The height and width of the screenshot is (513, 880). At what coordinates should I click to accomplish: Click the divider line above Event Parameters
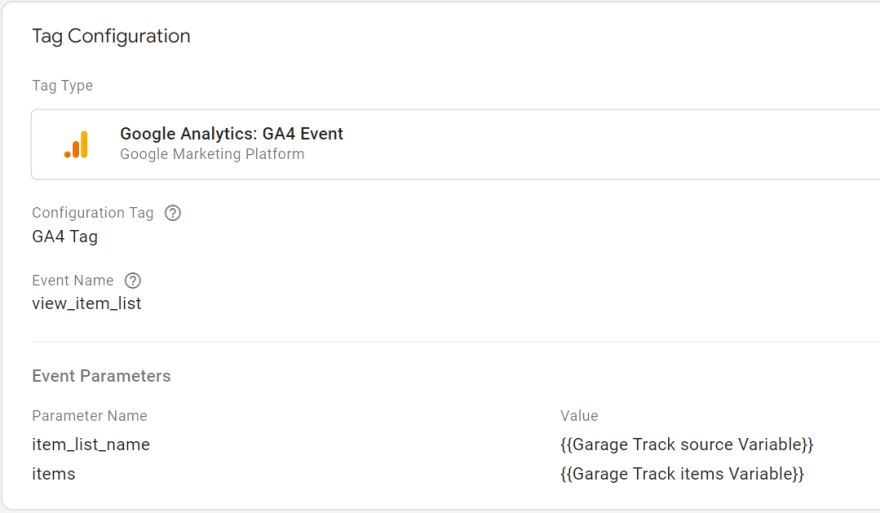tap(450, 342)
